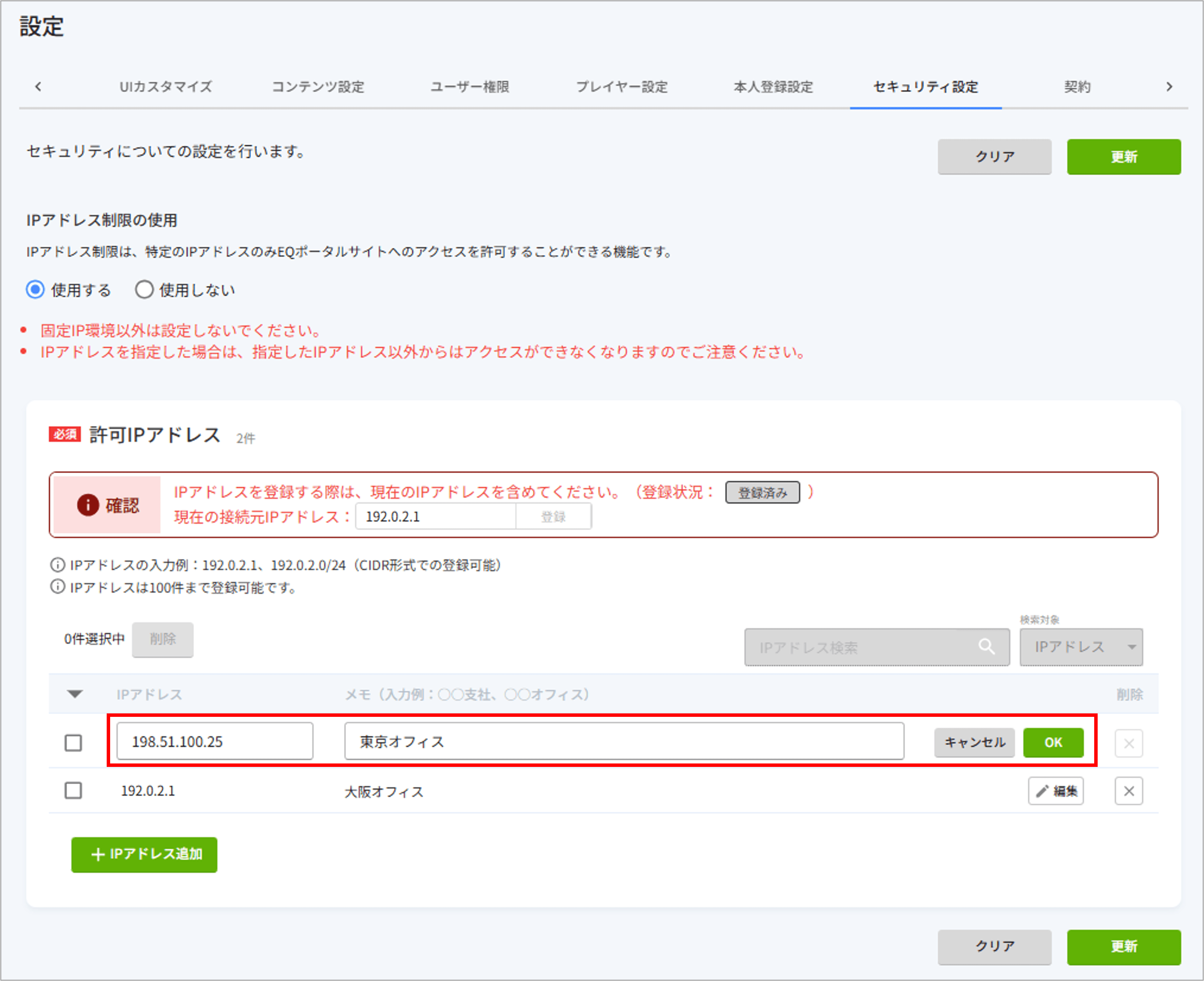
Task: Expand the table header select-all triangle
Action: tap(75, 694)
